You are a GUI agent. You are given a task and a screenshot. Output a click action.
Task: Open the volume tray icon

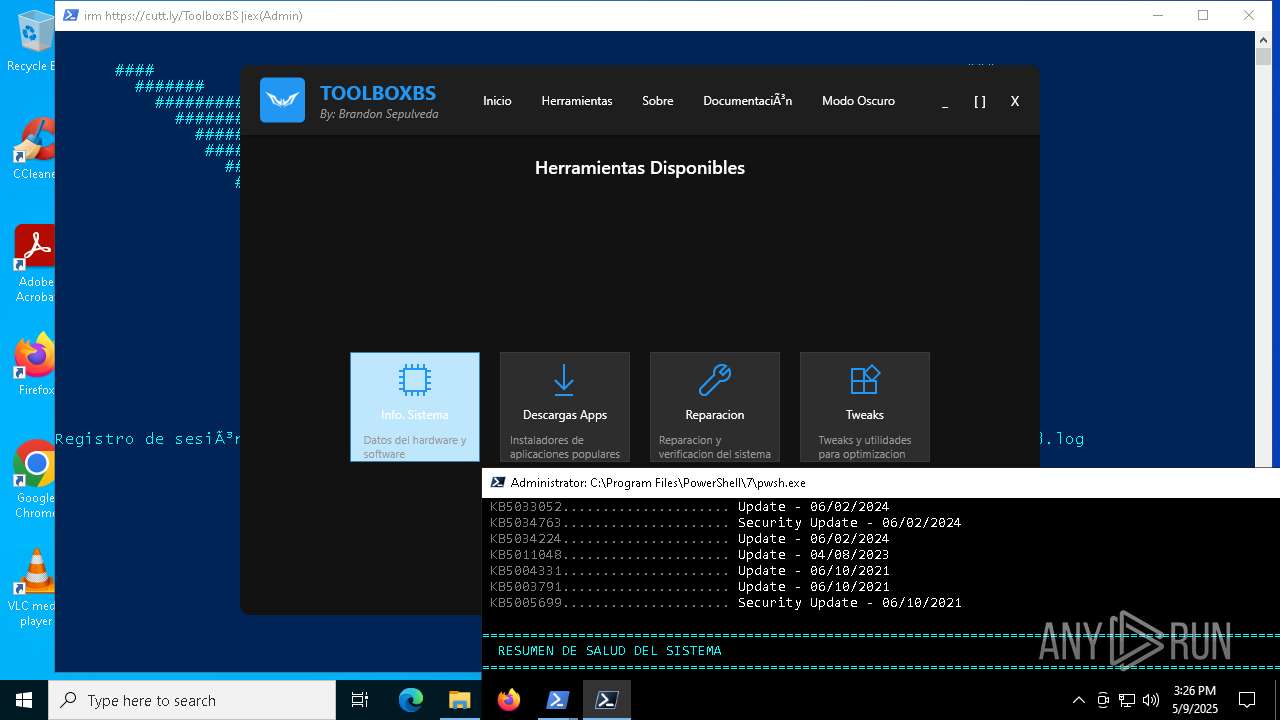click(x=1151, y=700)
